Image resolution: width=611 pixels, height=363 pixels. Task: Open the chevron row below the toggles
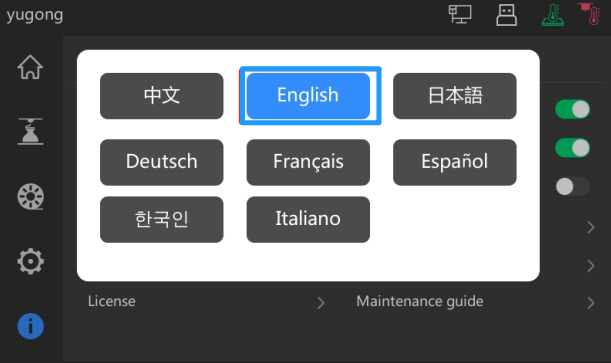click(591, 227)
